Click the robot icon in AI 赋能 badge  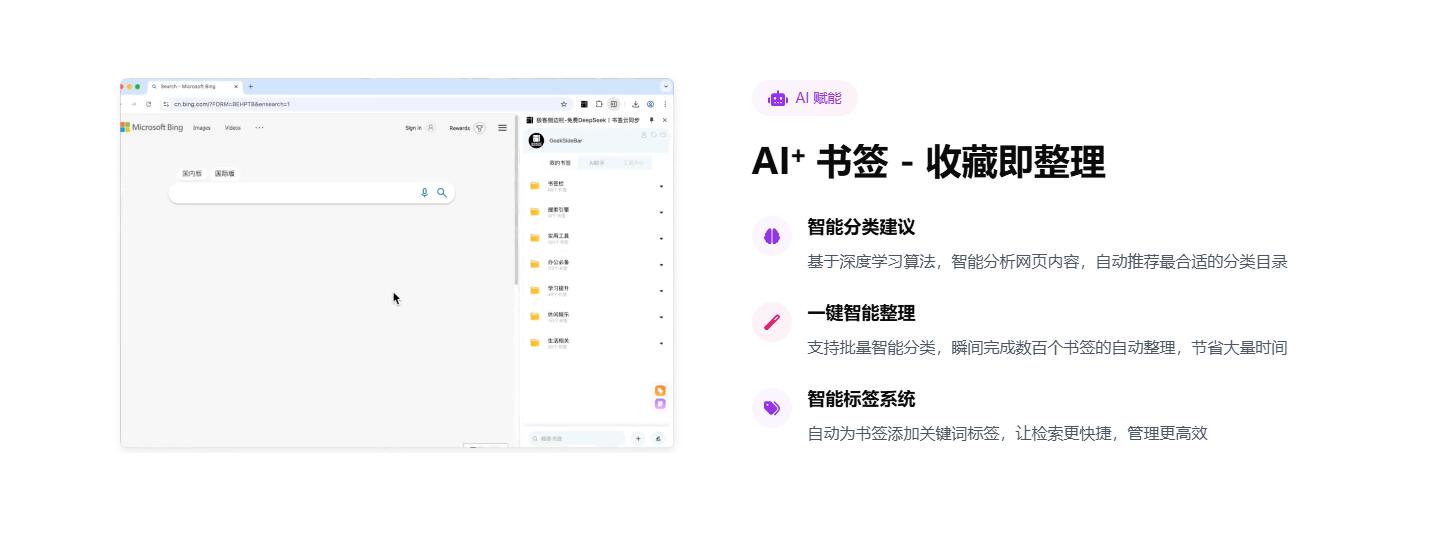pos(778,98)
